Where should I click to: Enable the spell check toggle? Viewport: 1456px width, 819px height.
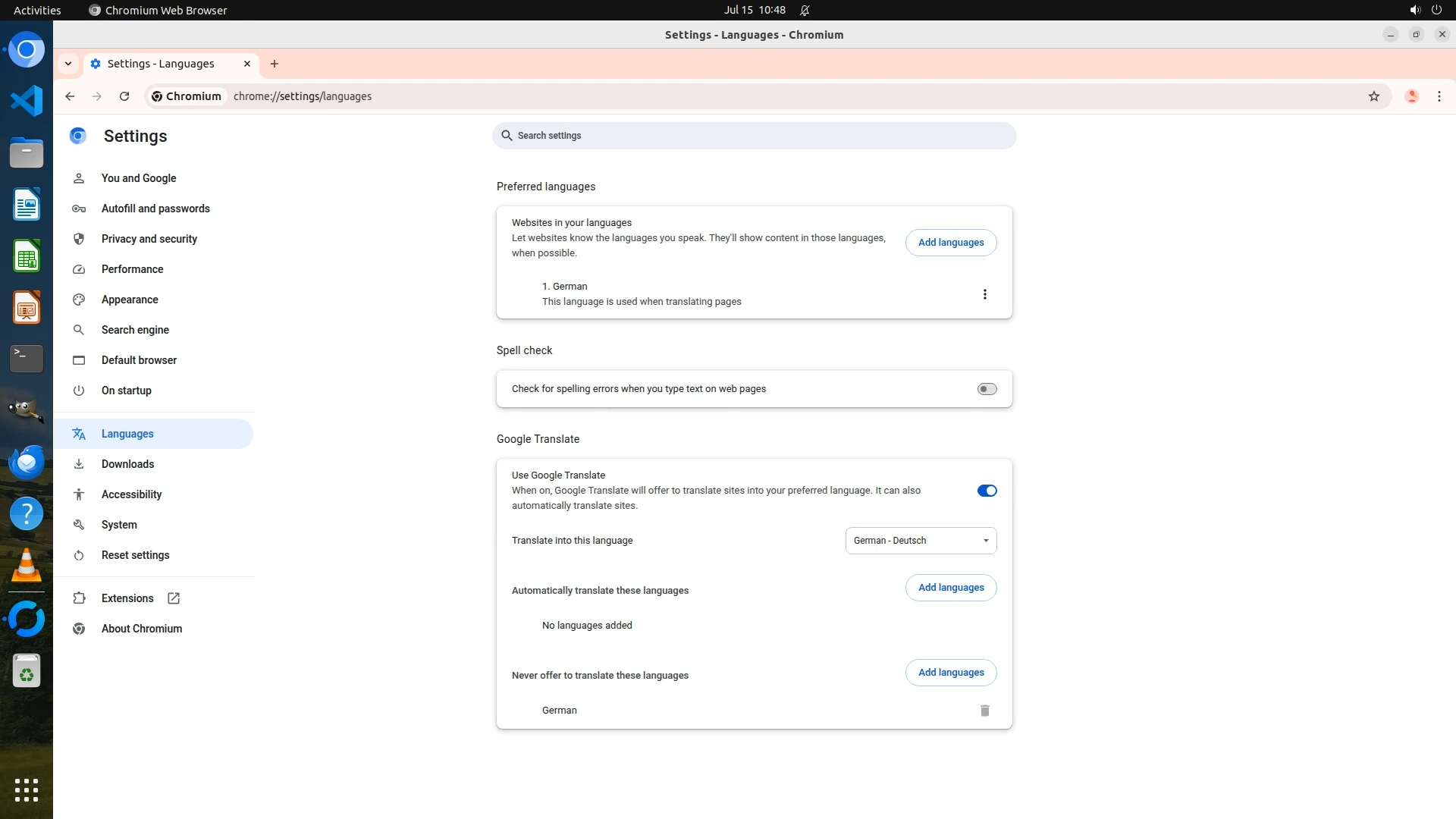(x=987, y=389)
